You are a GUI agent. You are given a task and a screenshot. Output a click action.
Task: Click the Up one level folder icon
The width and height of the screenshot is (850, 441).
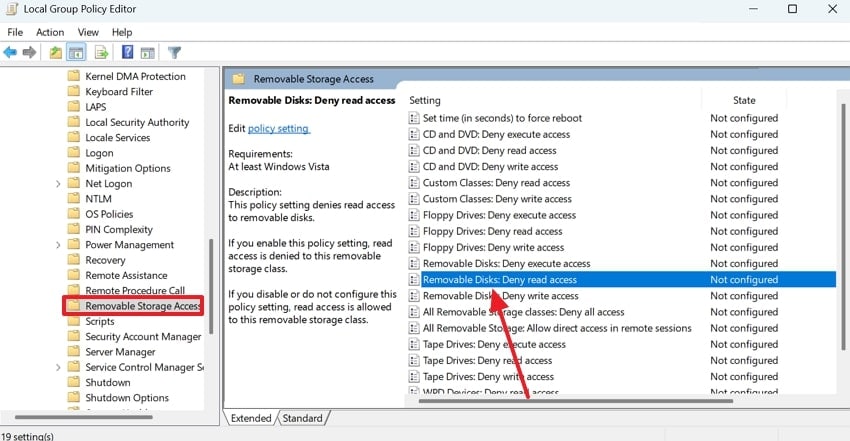(x=55, y=53)
